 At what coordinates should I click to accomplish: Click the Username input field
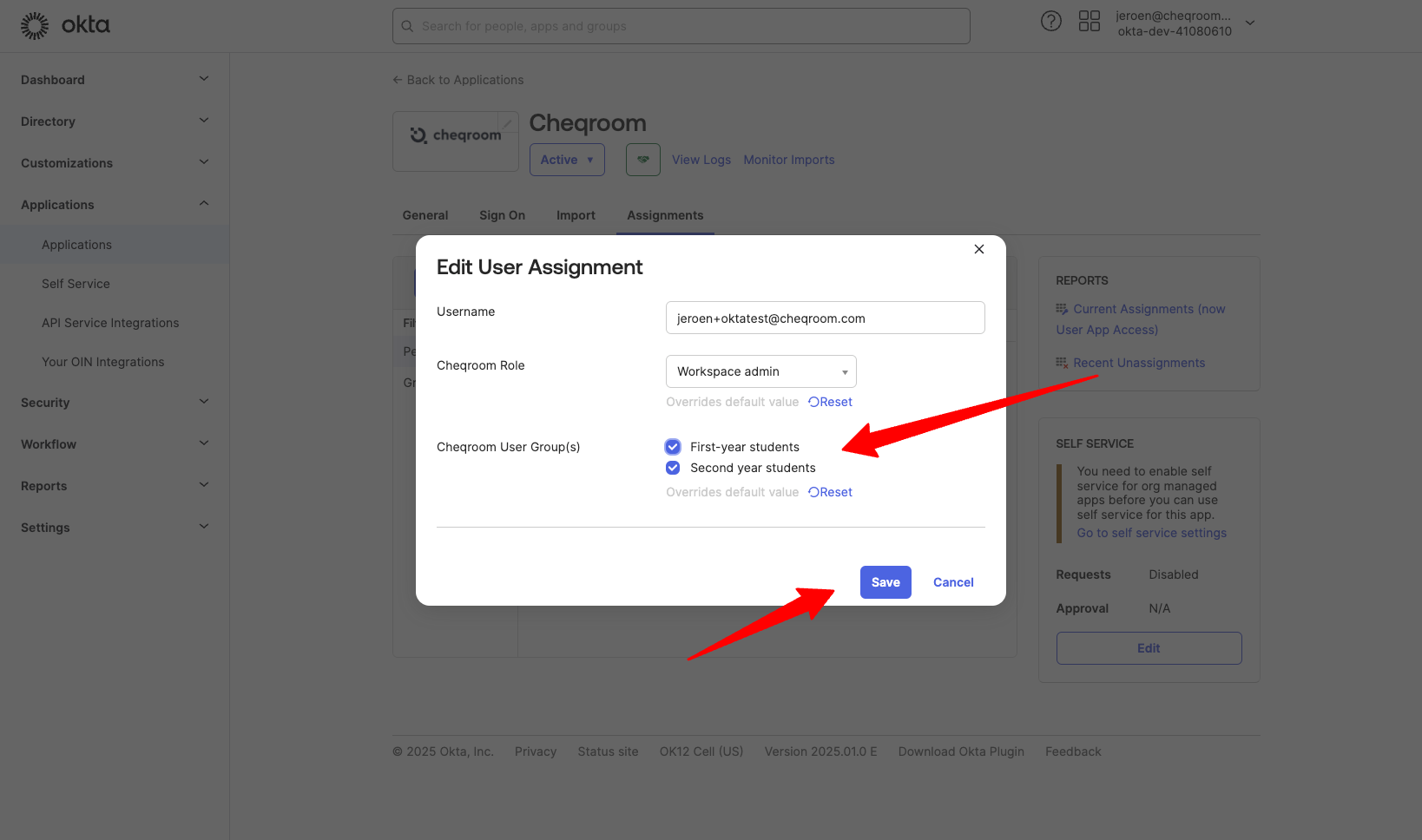pos(825,318)
